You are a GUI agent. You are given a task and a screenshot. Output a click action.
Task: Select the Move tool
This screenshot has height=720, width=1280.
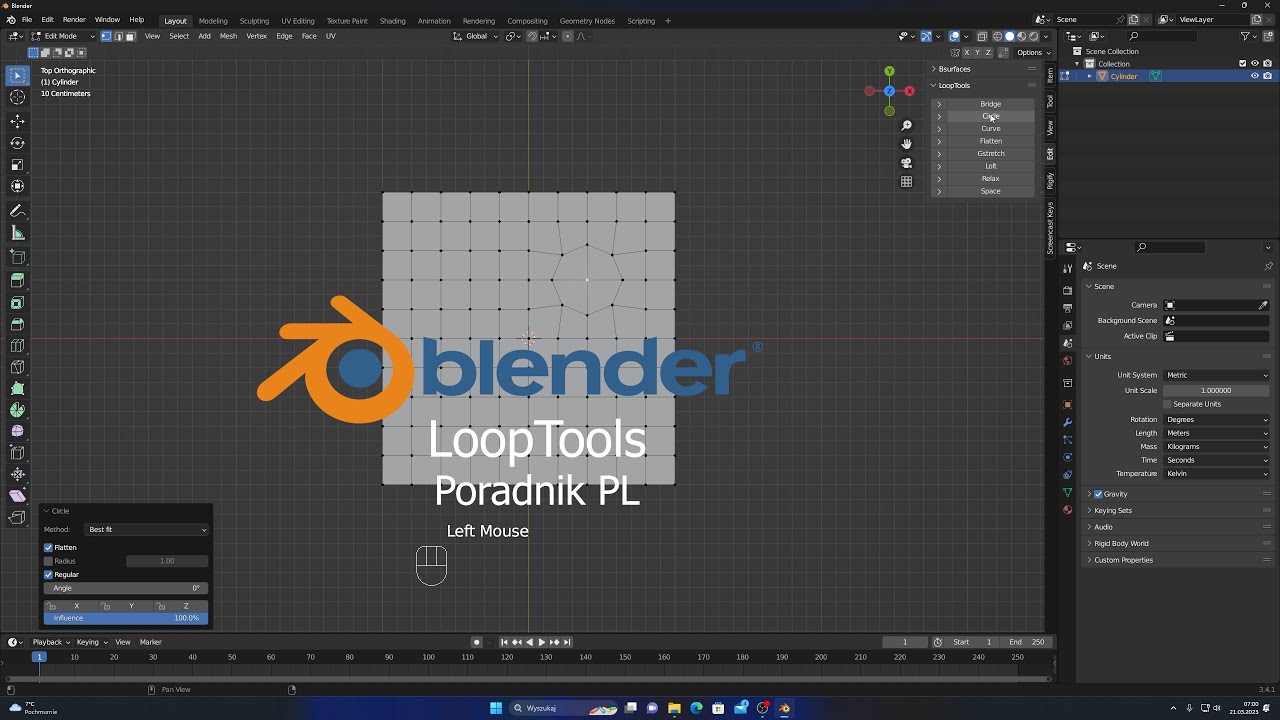pos(17,121)
